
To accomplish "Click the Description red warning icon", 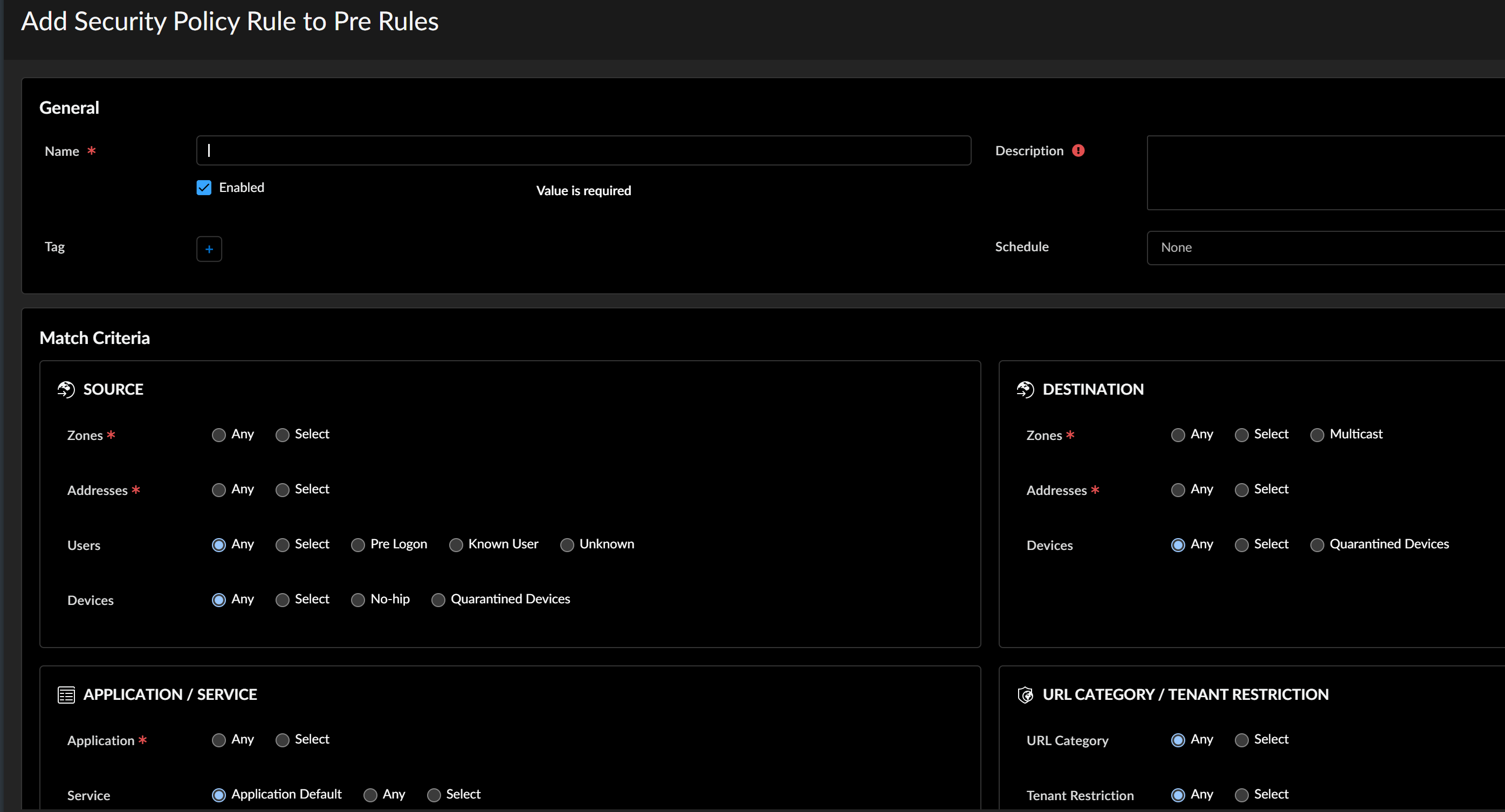I will [x=1078, y=151].
